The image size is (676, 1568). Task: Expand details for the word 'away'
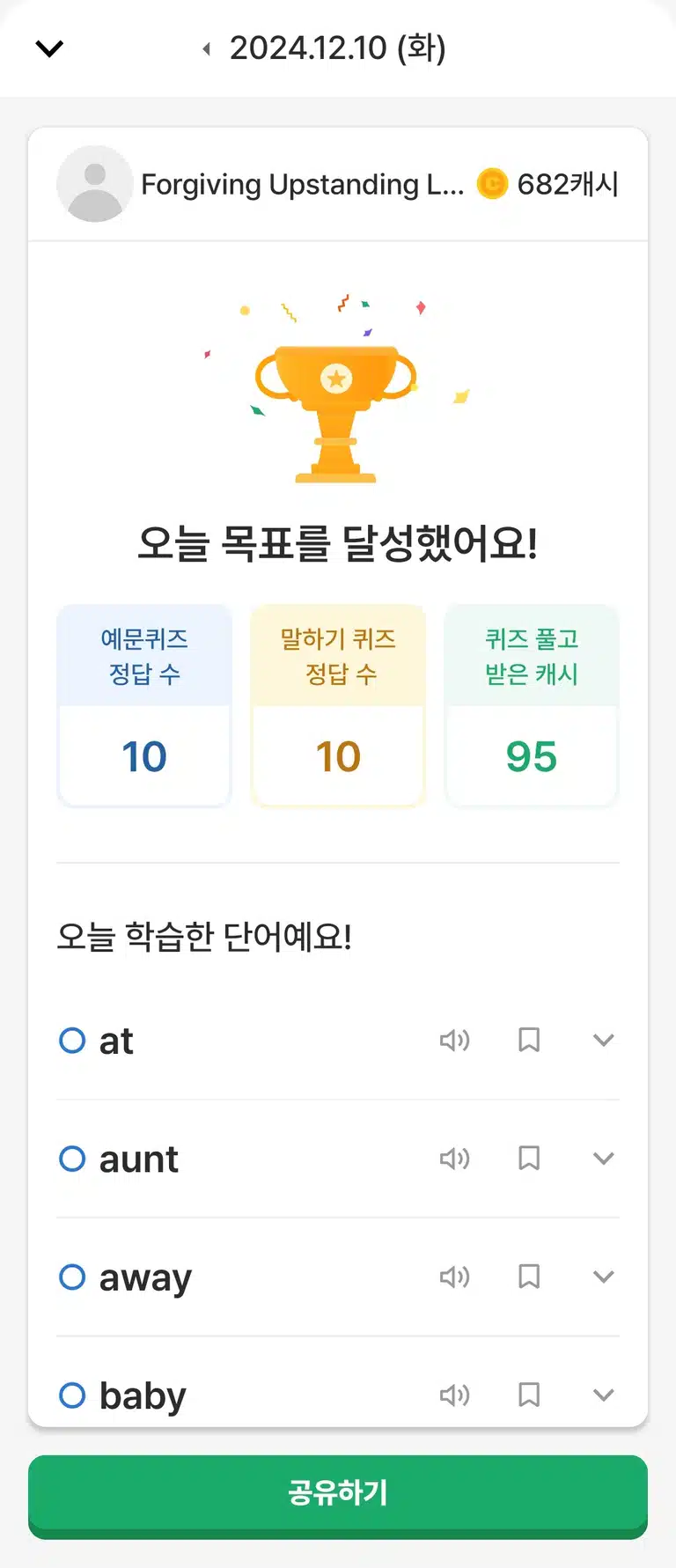pos(603,1277)
